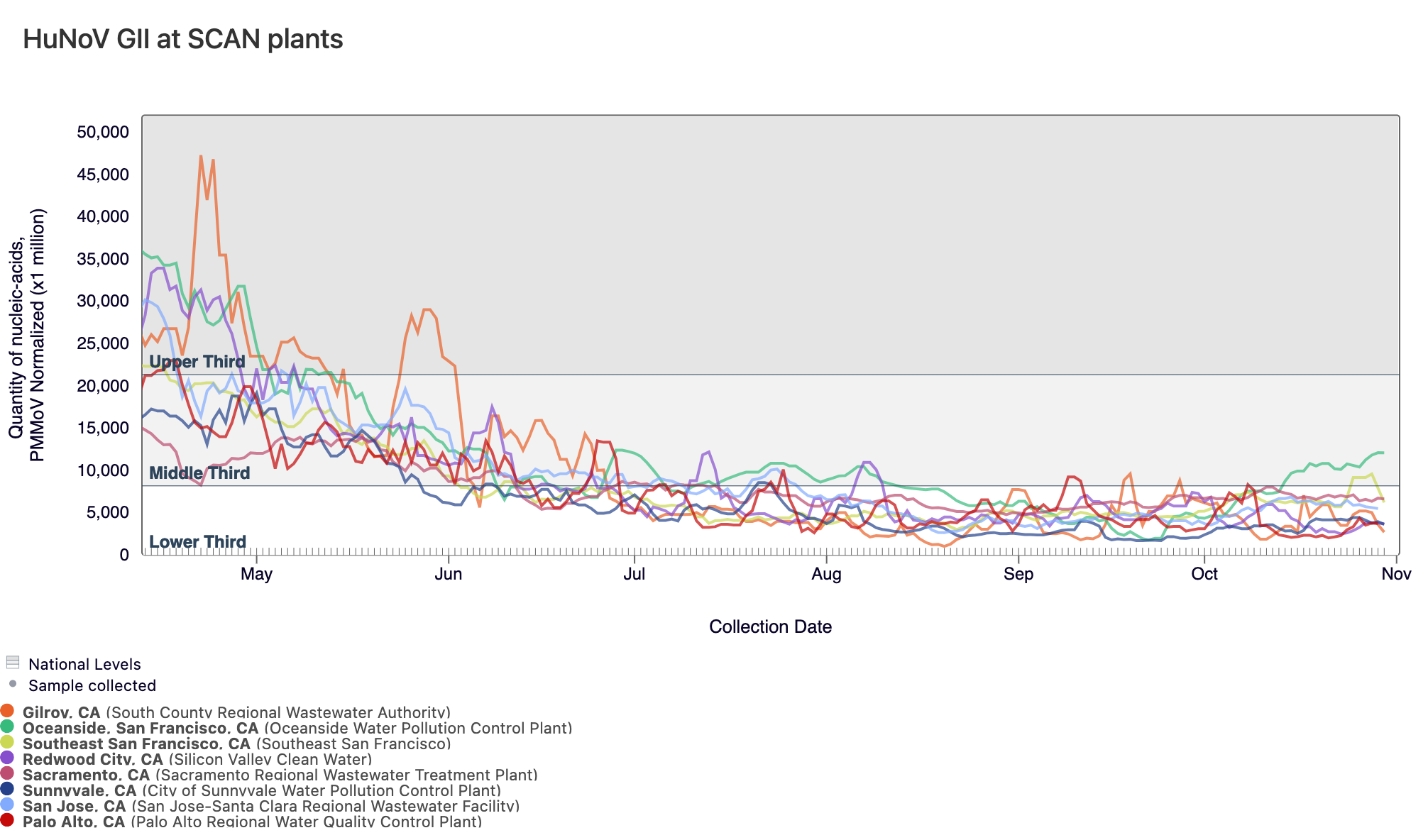Image resolution: width=1428 pixels, height=840 pixels.
Task: Click the Sunnyvale navy legend dot
Action: [7, 789]
